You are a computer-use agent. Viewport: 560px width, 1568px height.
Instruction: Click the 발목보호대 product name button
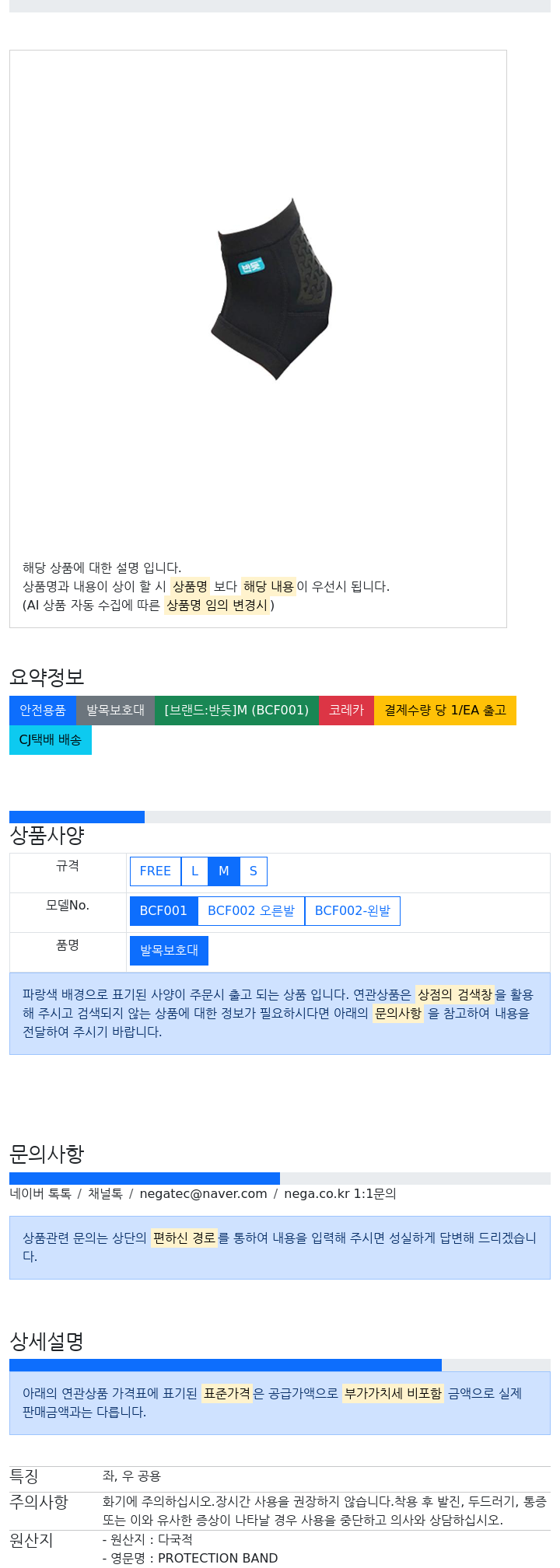tap(169, 951)
